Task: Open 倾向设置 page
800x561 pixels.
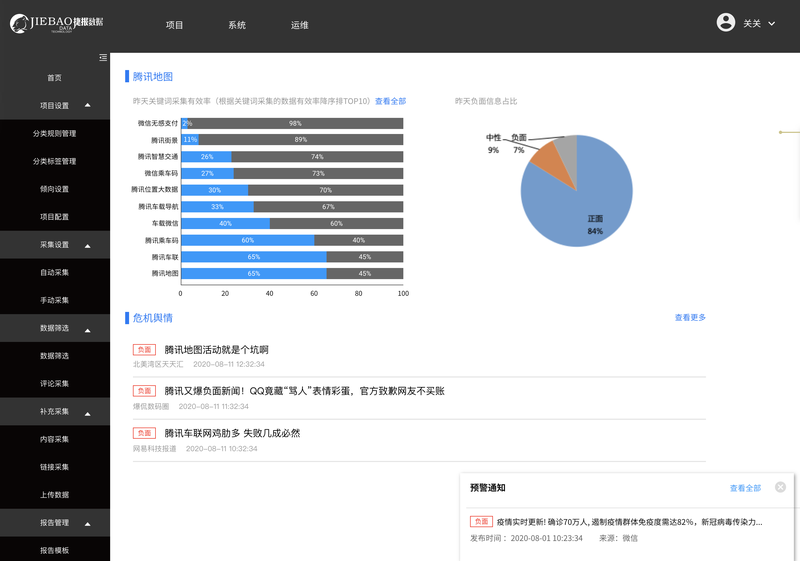Action: click(55, 189)
